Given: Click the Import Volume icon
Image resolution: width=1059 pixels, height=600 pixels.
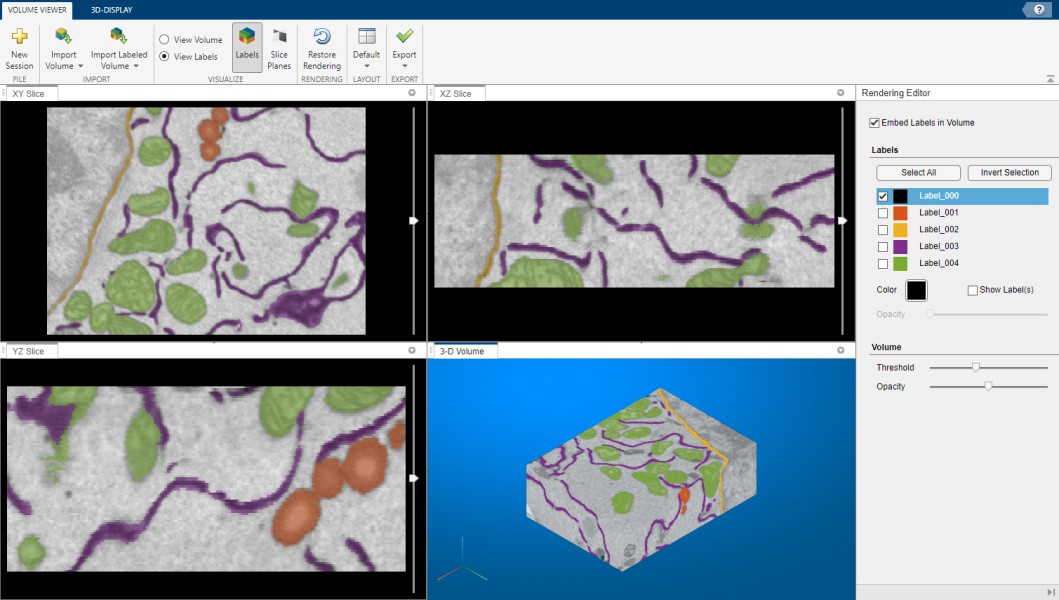Looking at the screenshot, I should (x=63, y=37).
